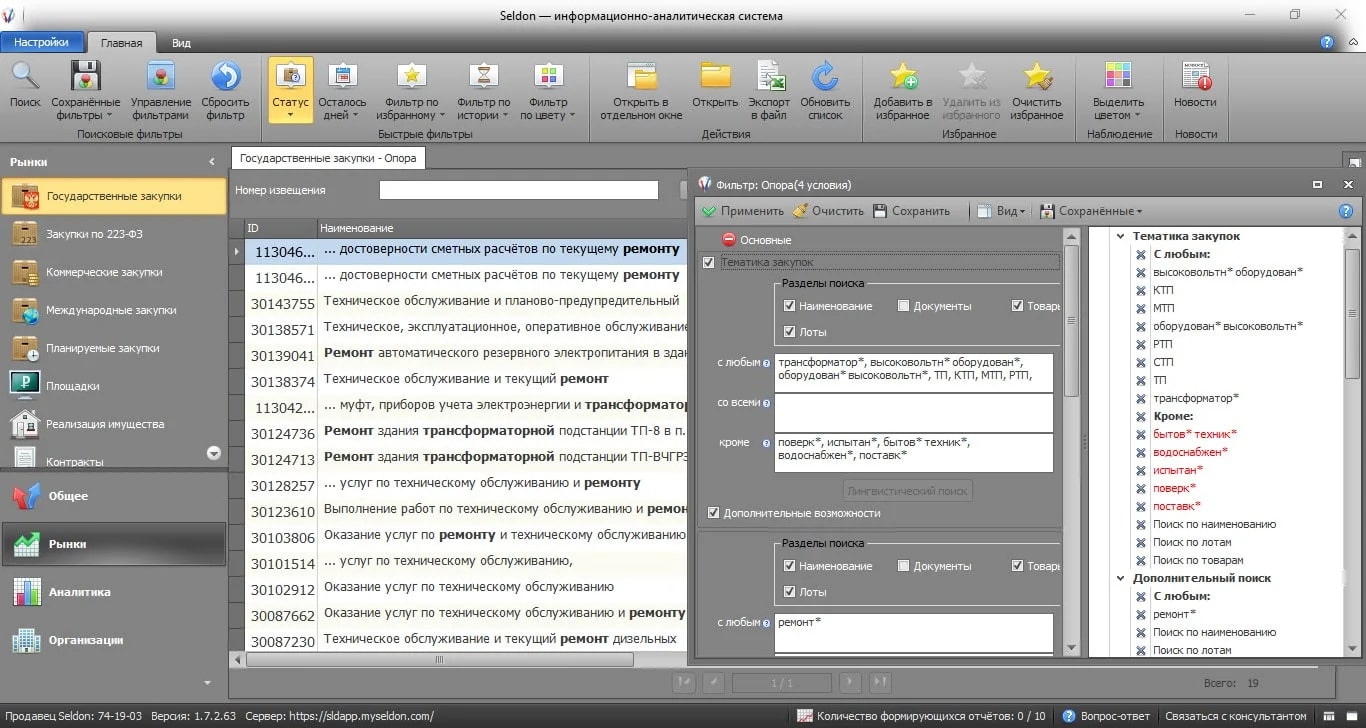The image size is (1366, 728).
Task: Remove the ремонт* keyword with its X
Action: point(1141,614)
